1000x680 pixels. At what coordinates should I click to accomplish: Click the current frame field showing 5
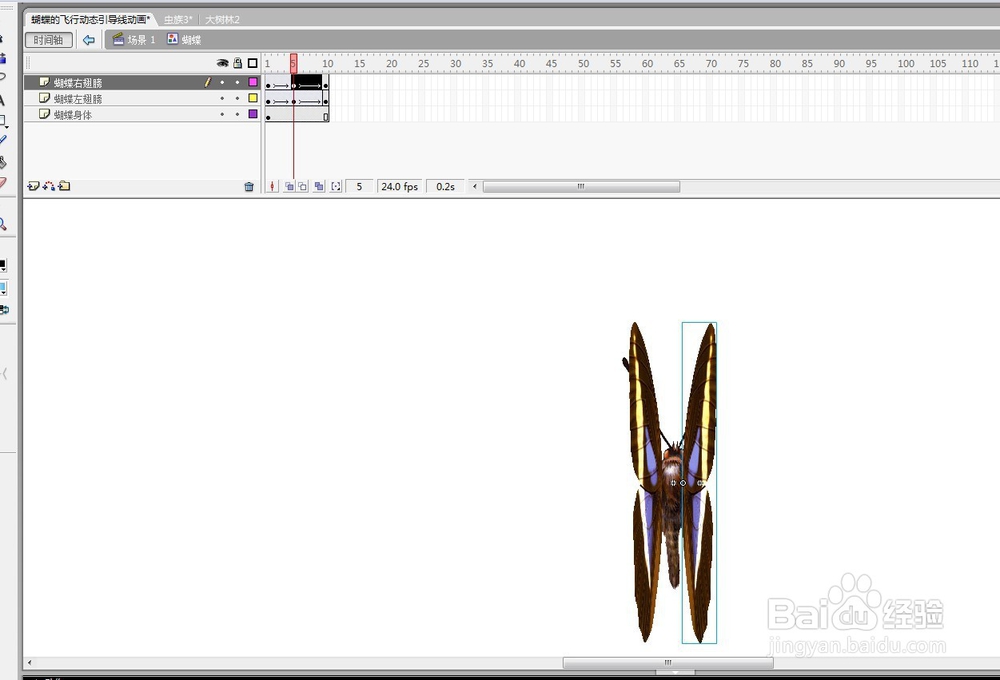point(359,186)
